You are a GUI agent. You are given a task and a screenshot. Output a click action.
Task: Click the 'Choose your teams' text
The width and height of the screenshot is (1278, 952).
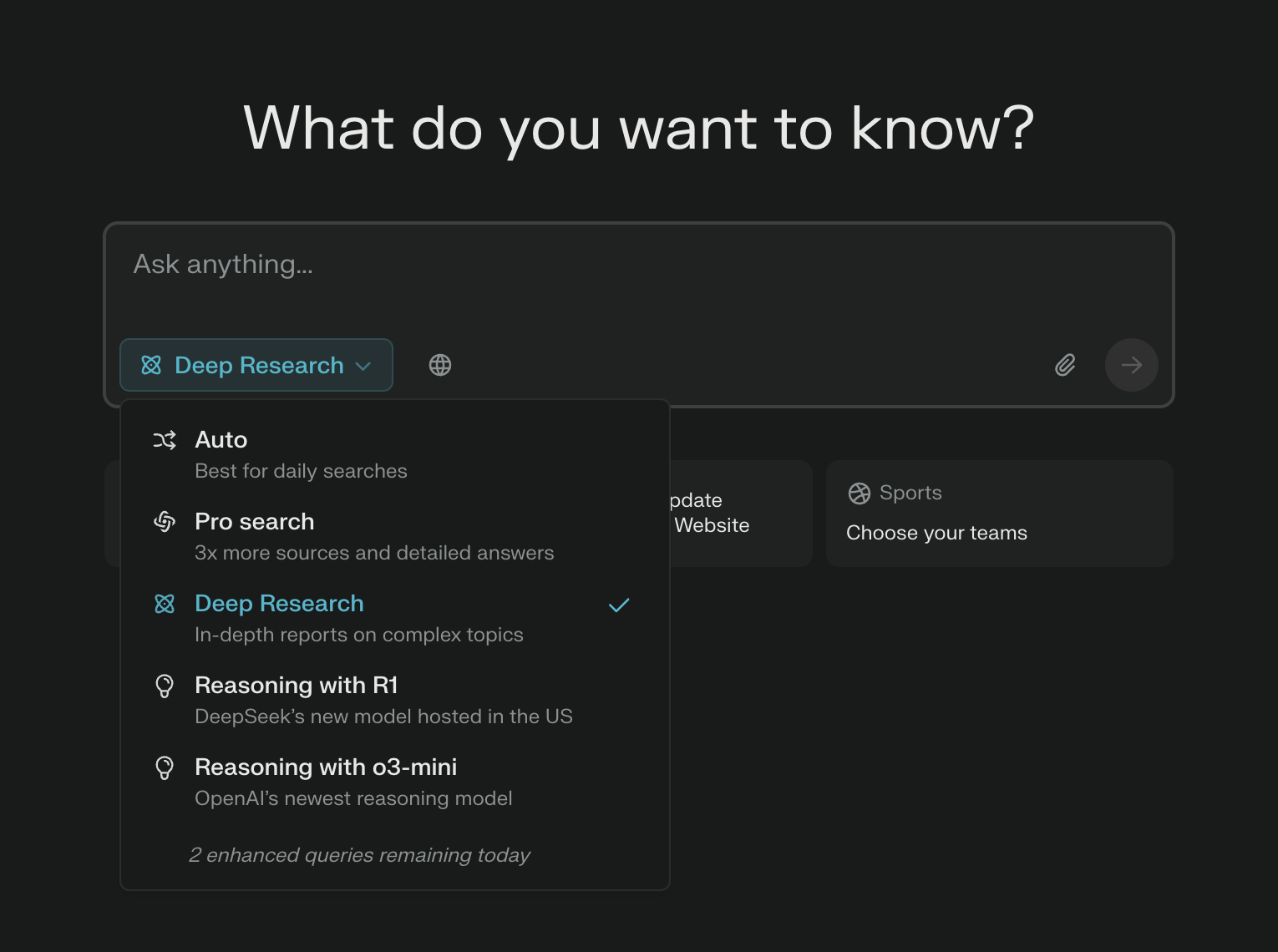(x=936, y=533)
